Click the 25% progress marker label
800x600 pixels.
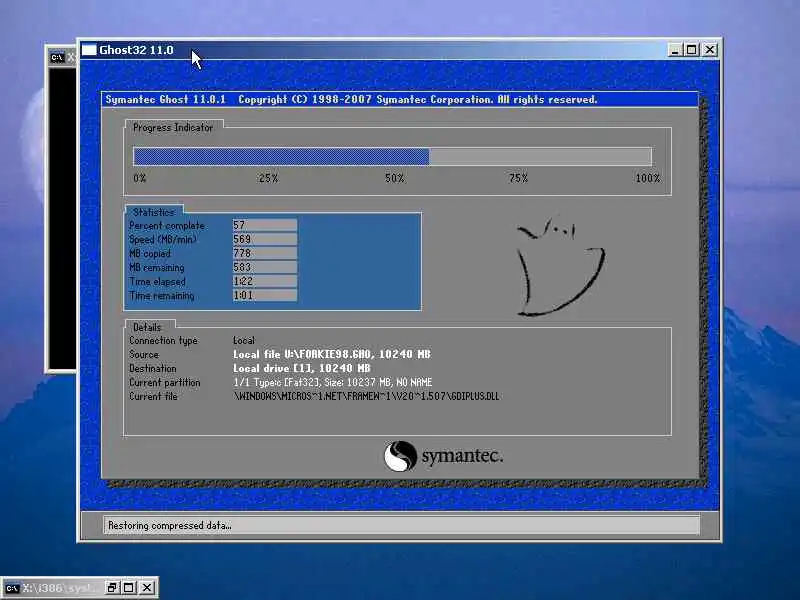pos(268,178)
